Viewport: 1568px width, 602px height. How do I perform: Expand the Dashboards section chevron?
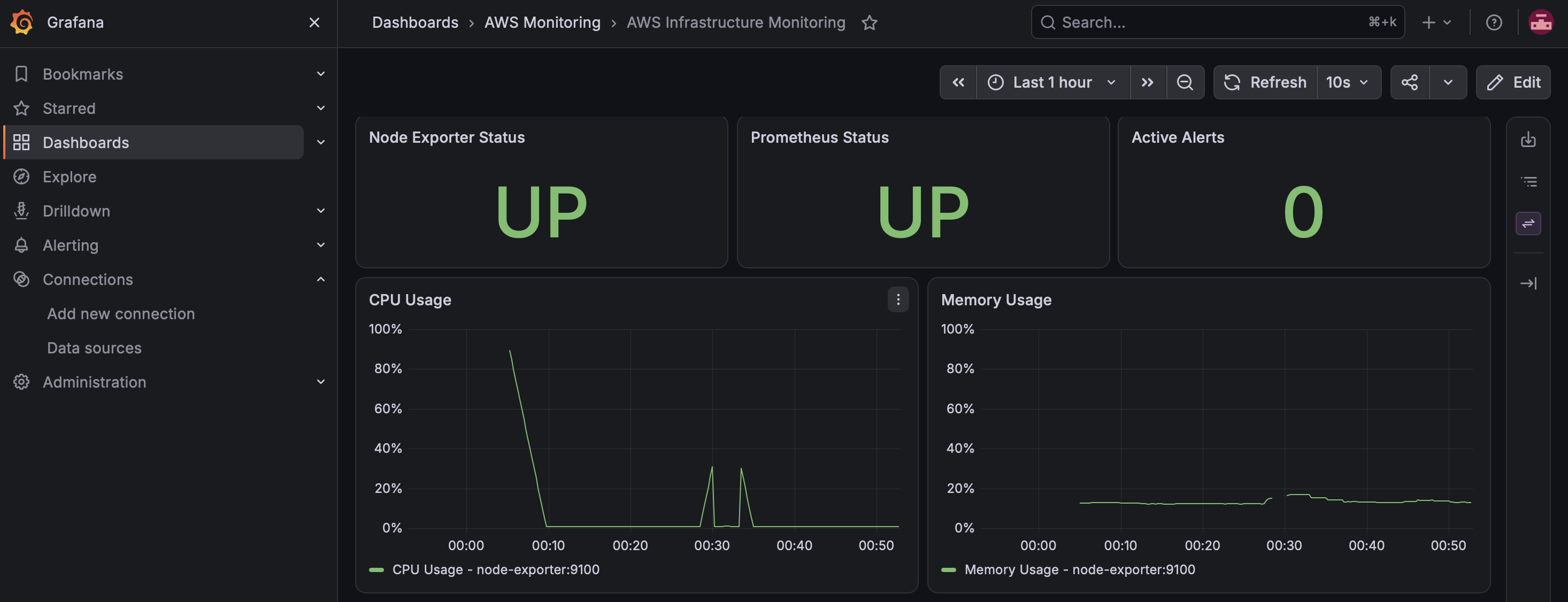point(321,142)
